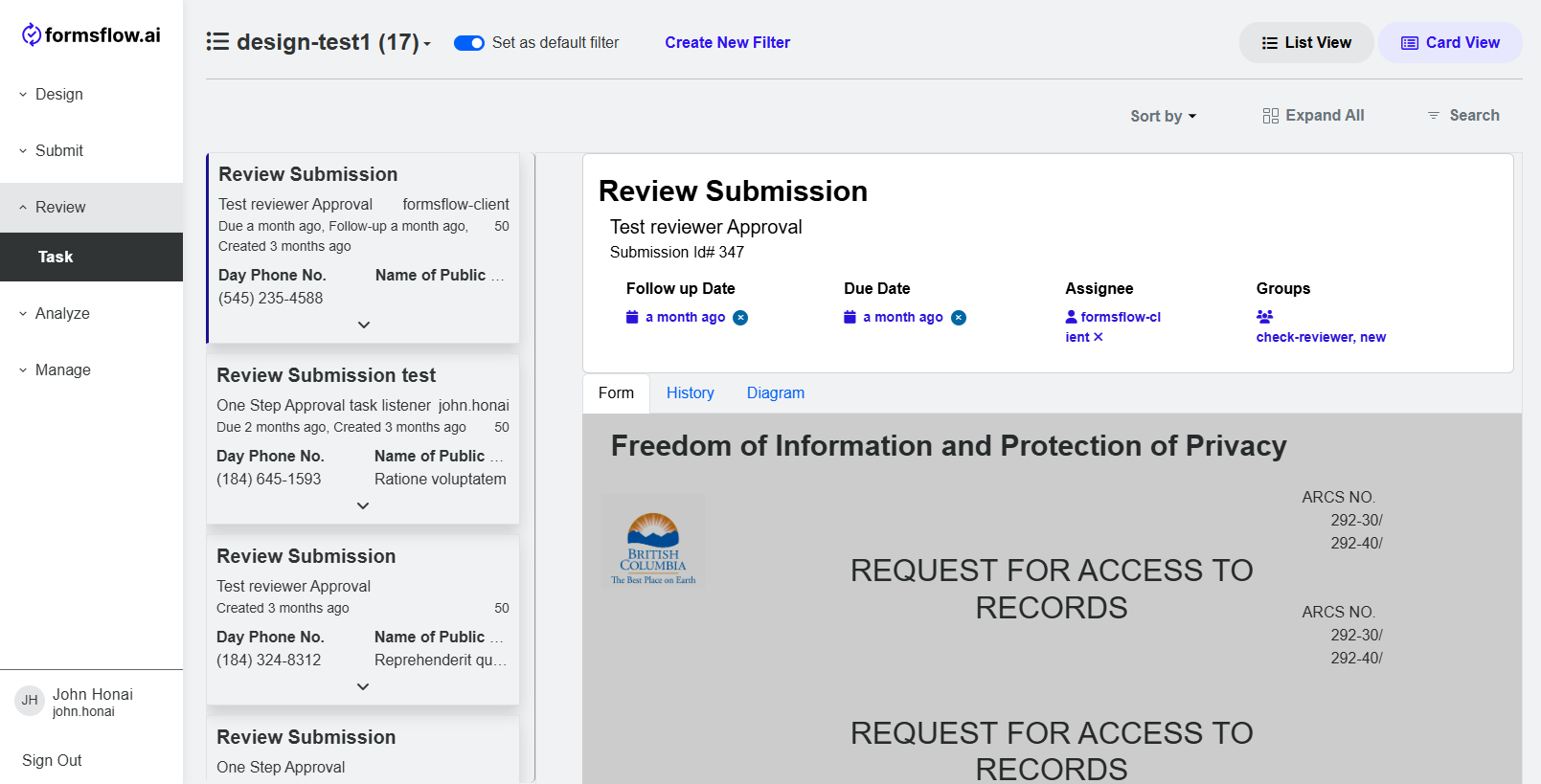Click the Search filter icon
This screenshot has width=1541, height=784.
[x=1434, y=116]
